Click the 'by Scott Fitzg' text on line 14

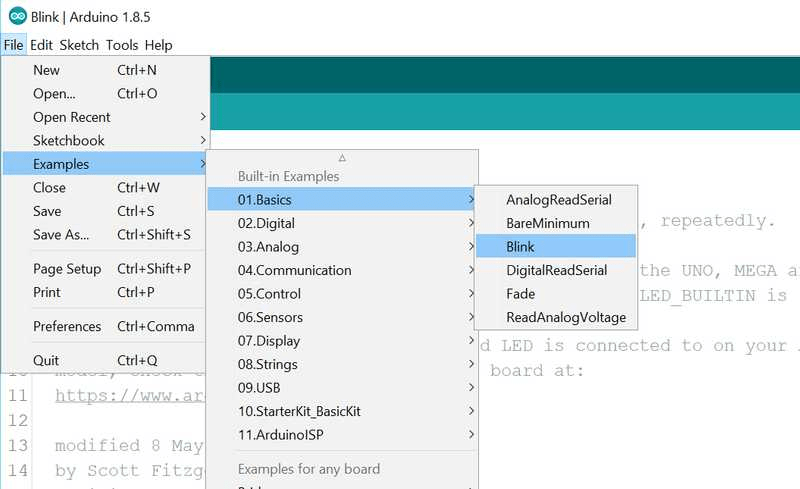(x=130, y=471)
